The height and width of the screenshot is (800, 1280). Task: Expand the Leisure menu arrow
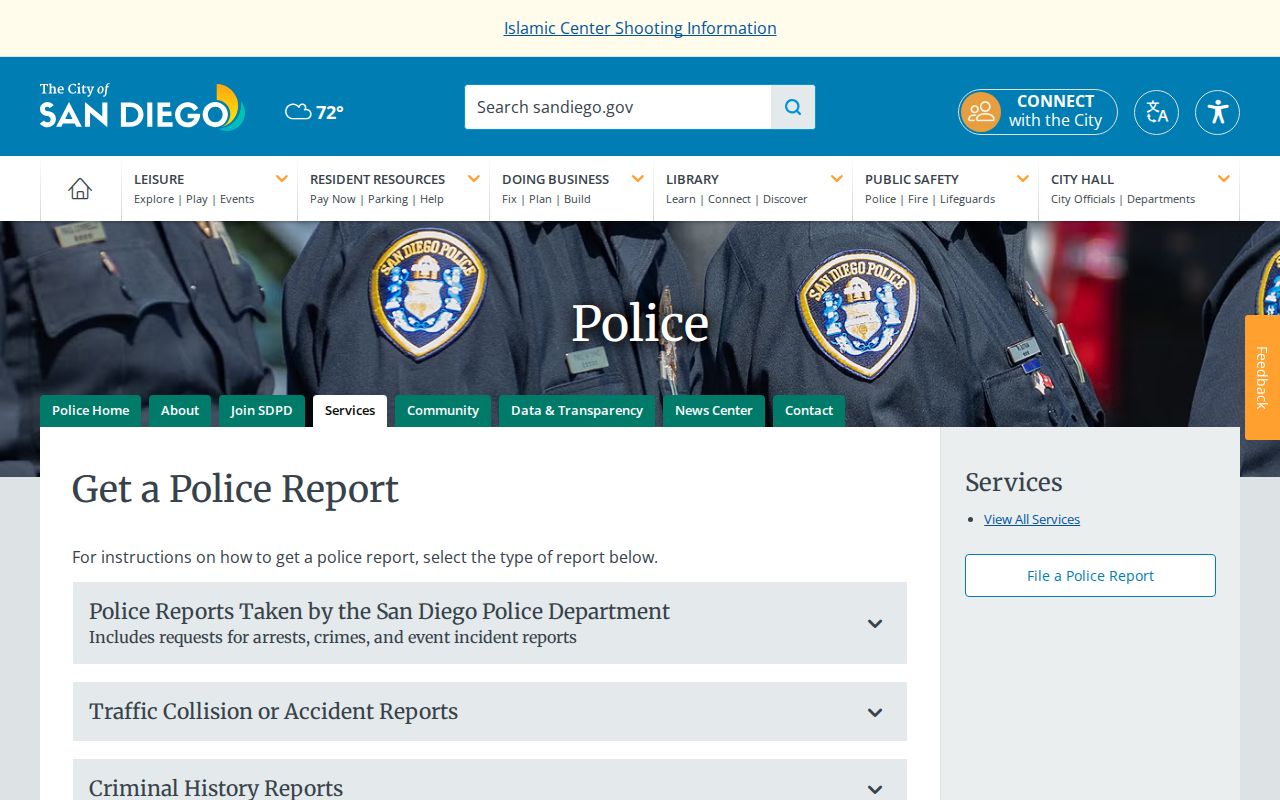(x=281, y=179)
